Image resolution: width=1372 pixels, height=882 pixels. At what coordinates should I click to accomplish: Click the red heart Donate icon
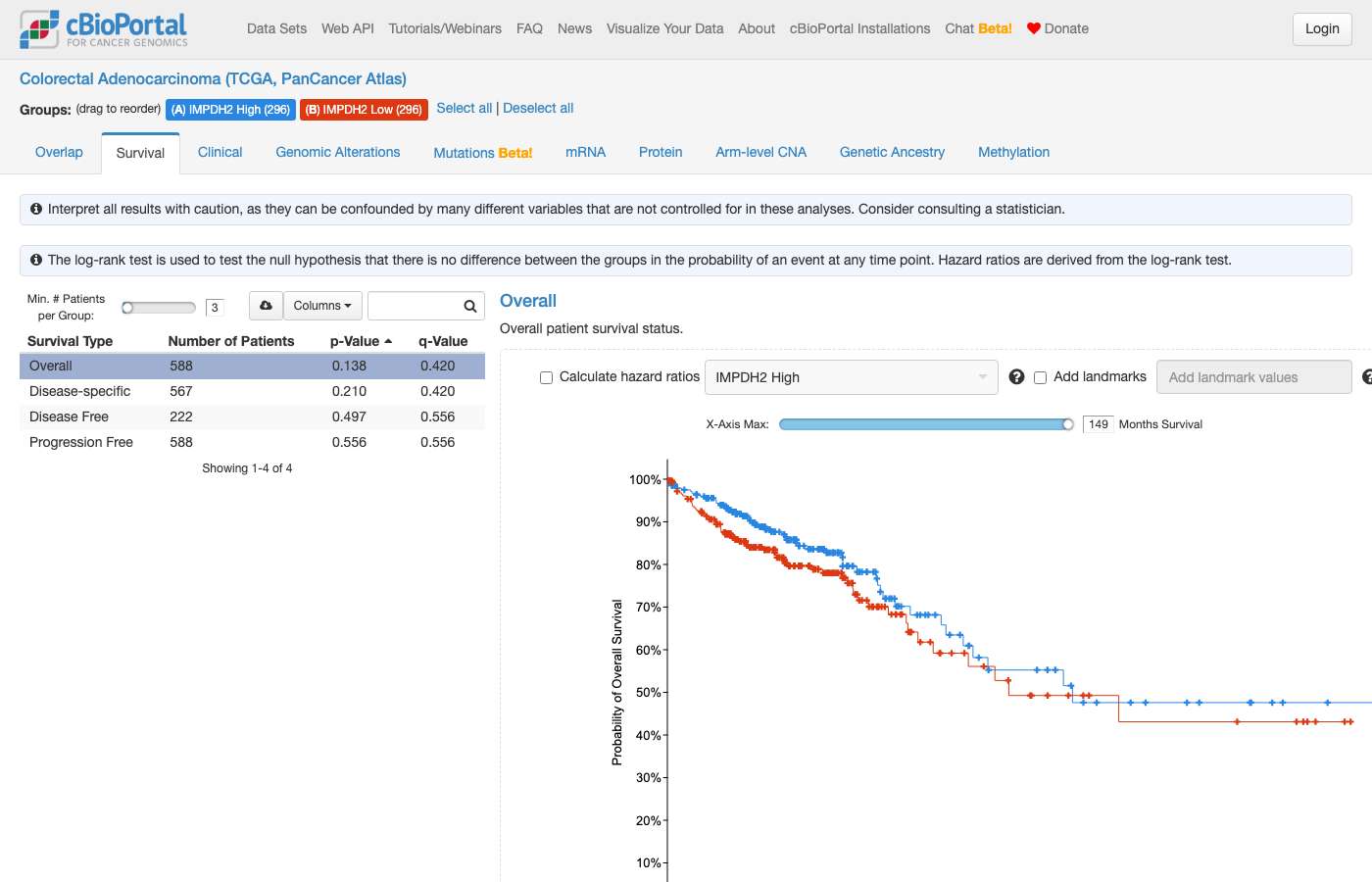[1033, 28]
